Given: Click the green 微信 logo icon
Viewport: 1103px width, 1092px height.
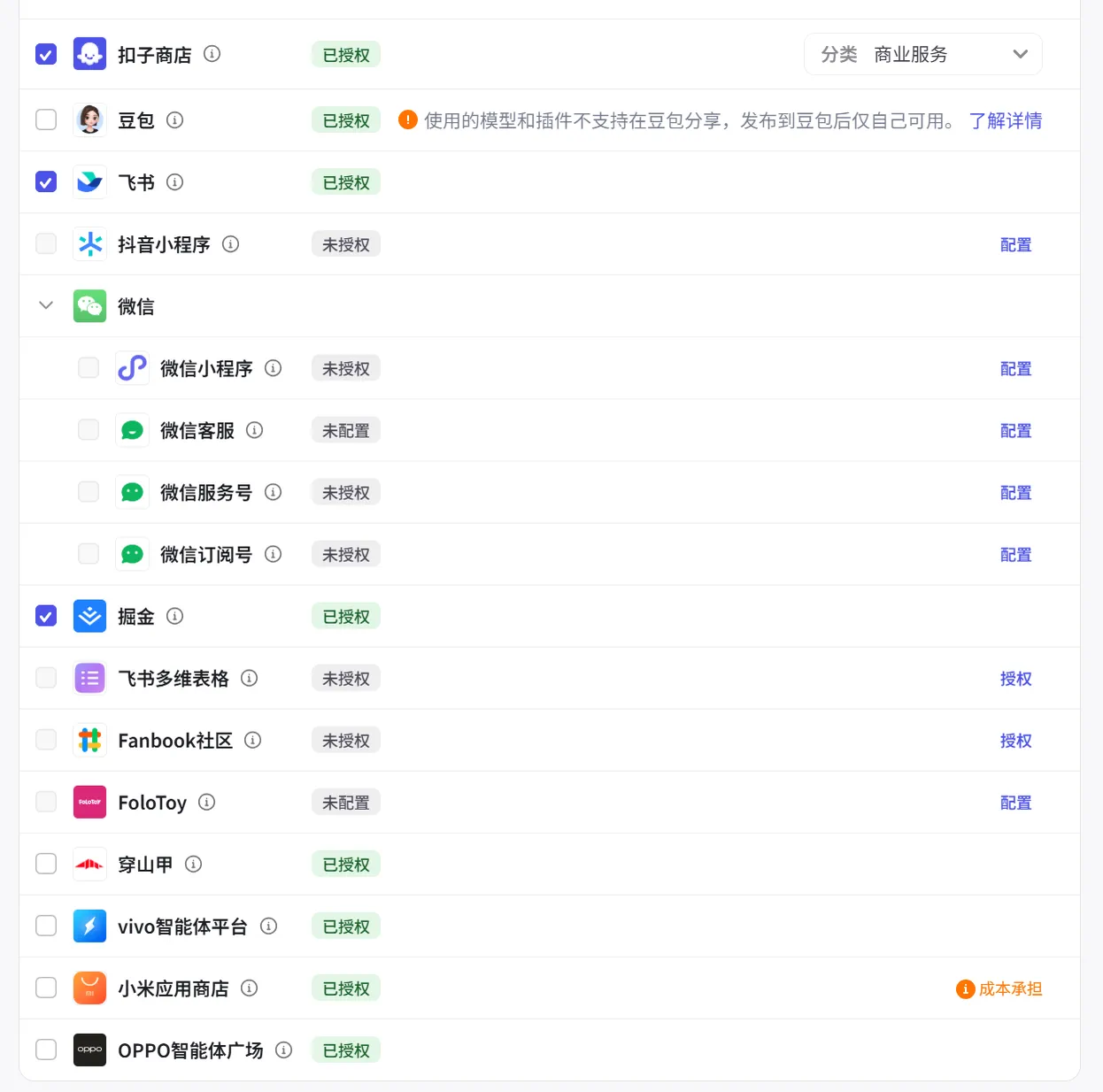Looking at the screenshot, I should [x=89, y=305].
